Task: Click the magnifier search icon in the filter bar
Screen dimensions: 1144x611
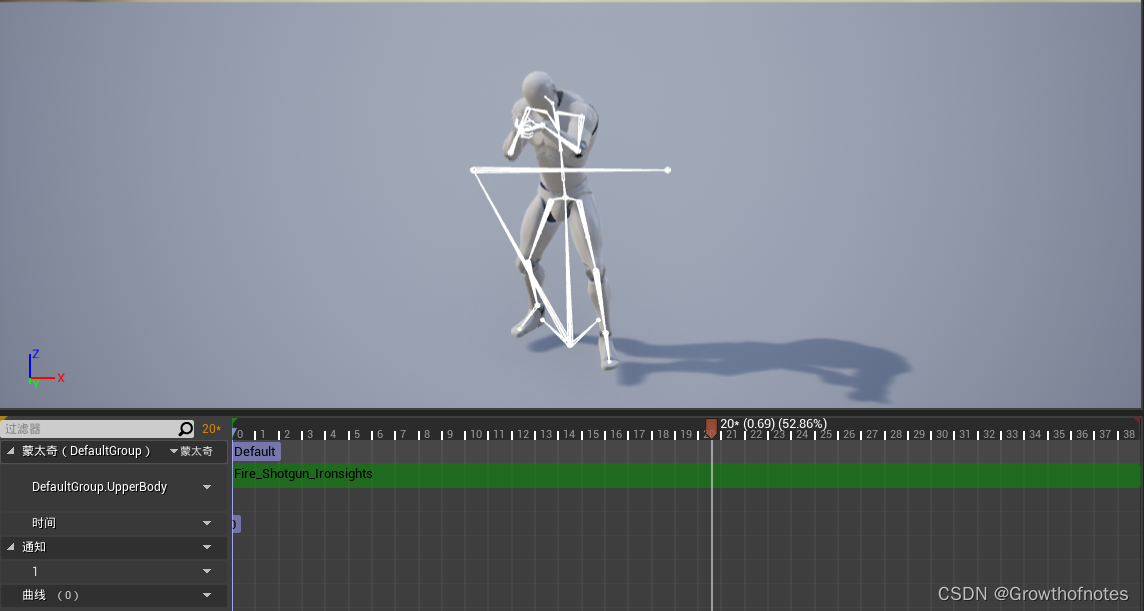Action: tap(186, 428)
